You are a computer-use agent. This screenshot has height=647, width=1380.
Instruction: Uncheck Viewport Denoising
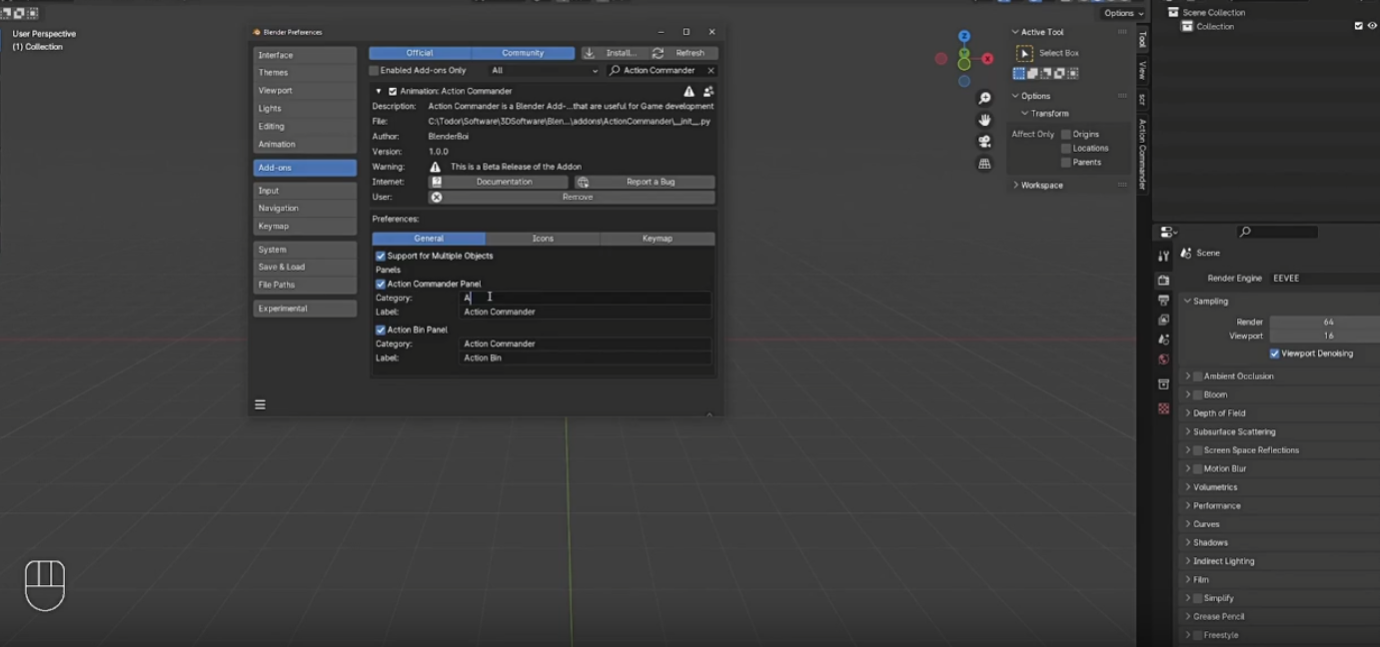click(x=1275, y=353)
